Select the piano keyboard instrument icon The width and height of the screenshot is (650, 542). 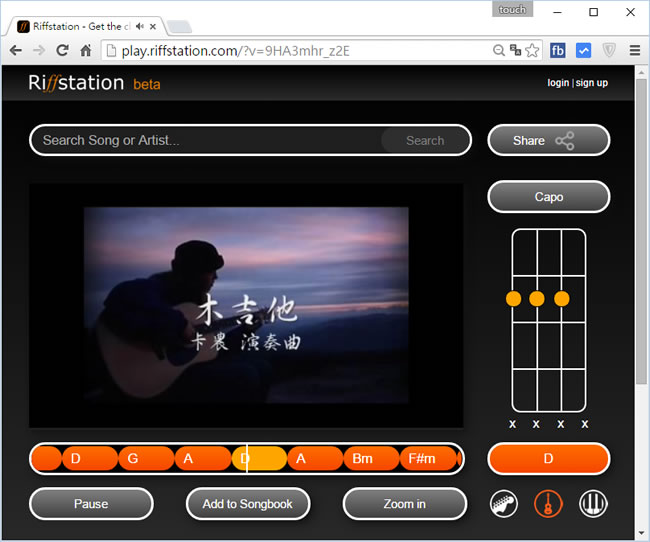[x=593, y=504]
